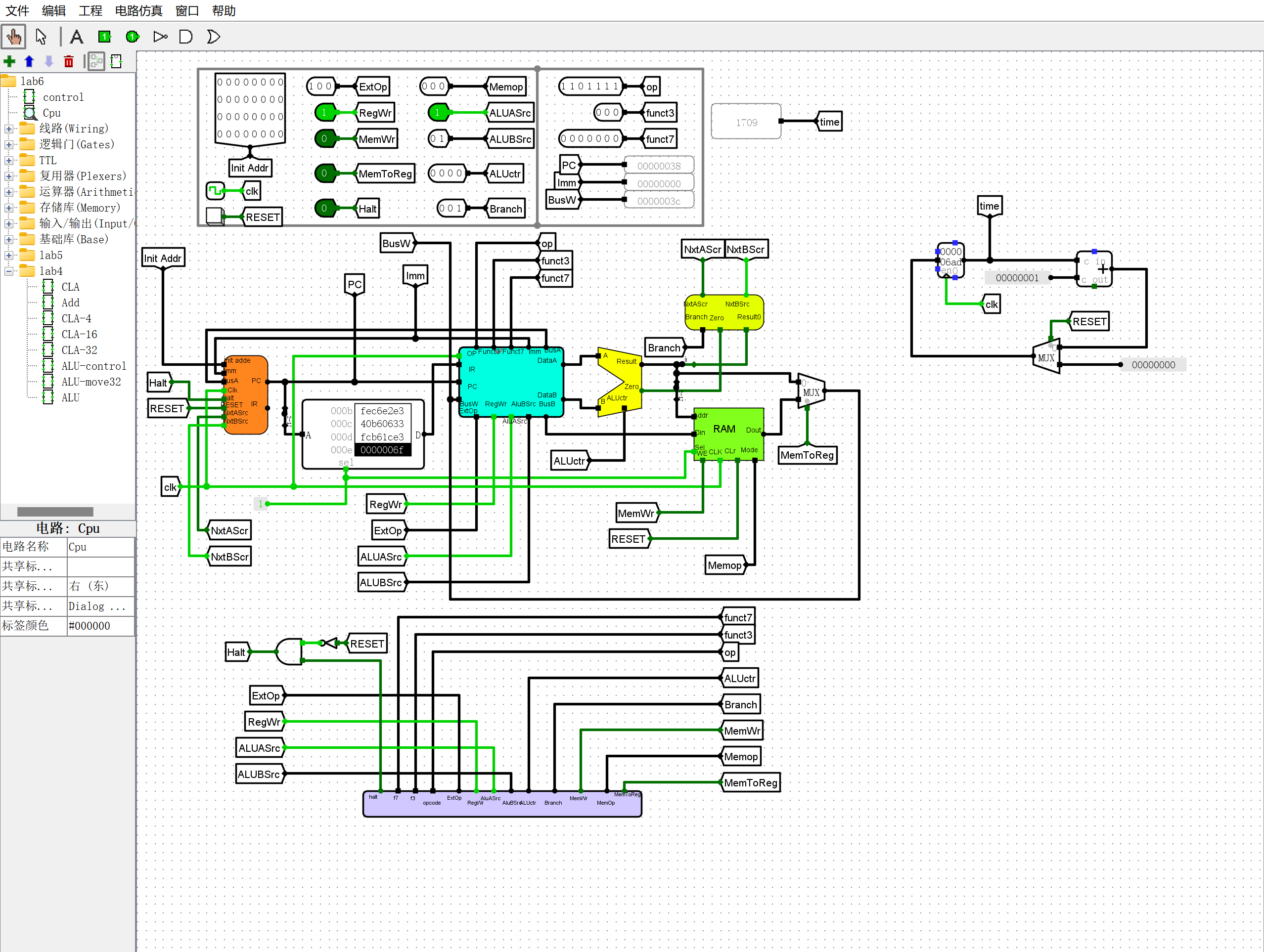Add an OR gate

tap(213, 37)
